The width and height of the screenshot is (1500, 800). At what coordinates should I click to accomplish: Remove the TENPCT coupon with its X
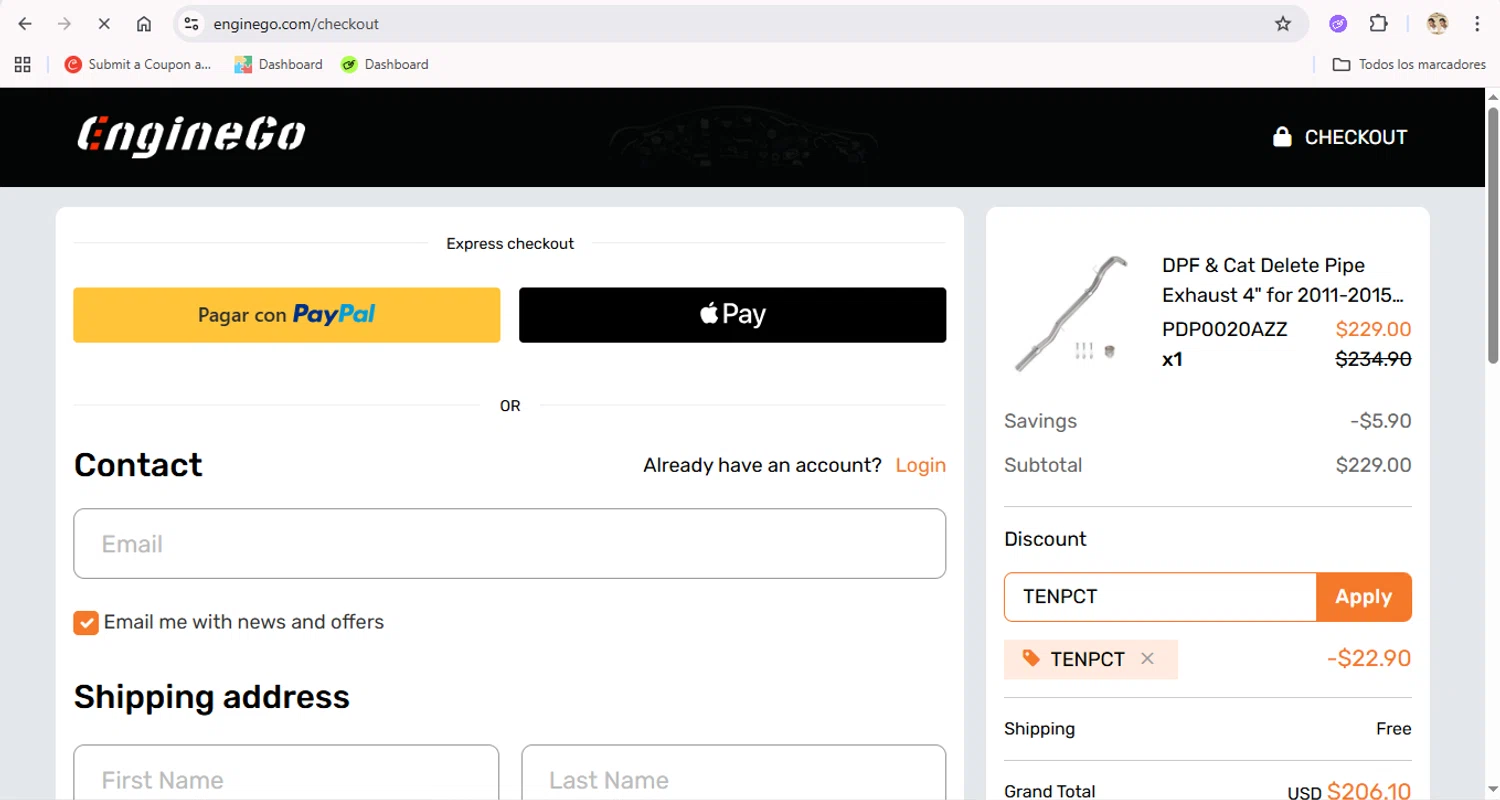coord(1147,659)
